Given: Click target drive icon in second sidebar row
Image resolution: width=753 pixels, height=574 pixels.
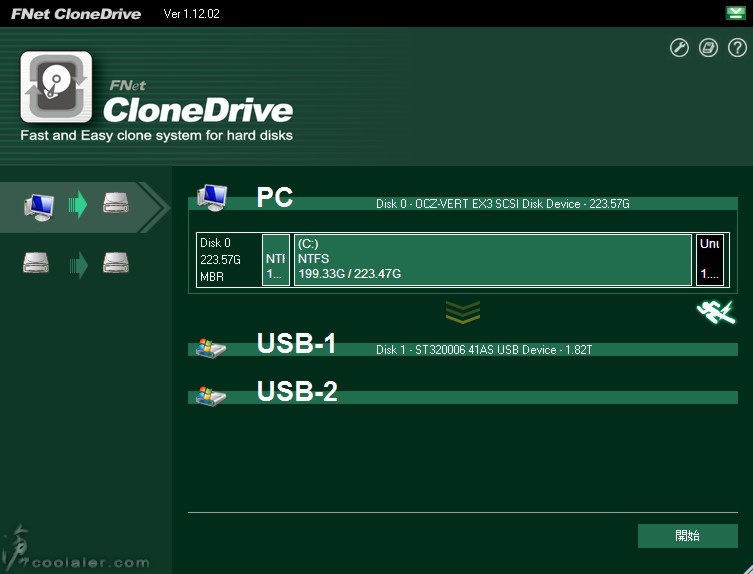Looking at the screenshot, I should (x=116, y=263).
